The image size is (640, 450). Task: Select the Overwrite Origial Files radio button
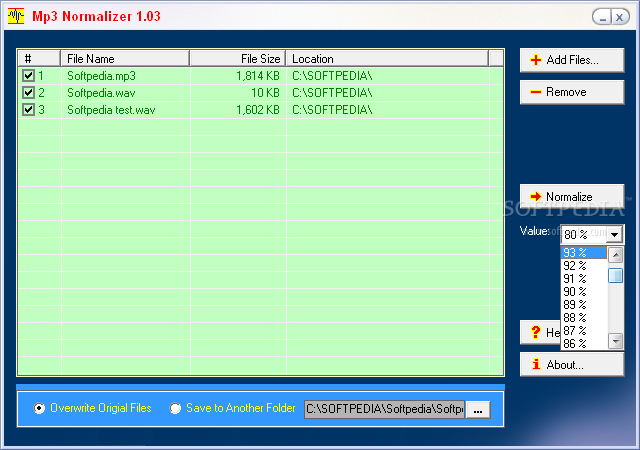[x=39, y=408]
